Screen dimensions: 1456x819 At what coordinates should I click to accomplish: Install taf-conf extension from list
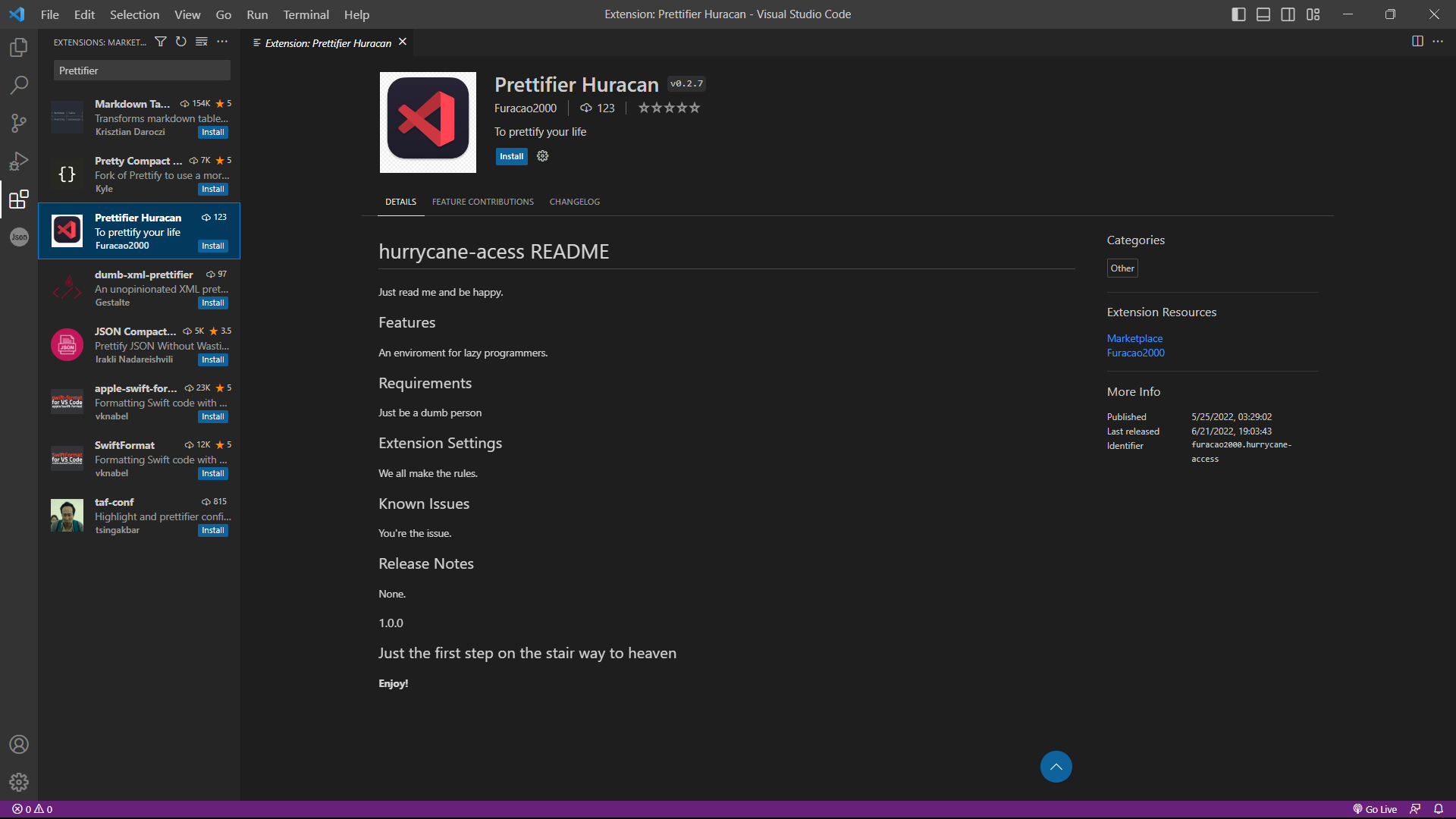coord(213,530)
